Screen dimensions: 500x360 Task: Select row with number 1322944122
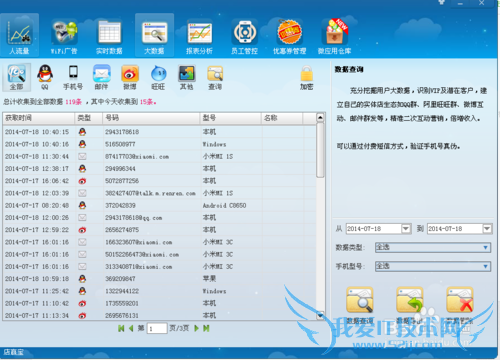[x=159, y=291]
